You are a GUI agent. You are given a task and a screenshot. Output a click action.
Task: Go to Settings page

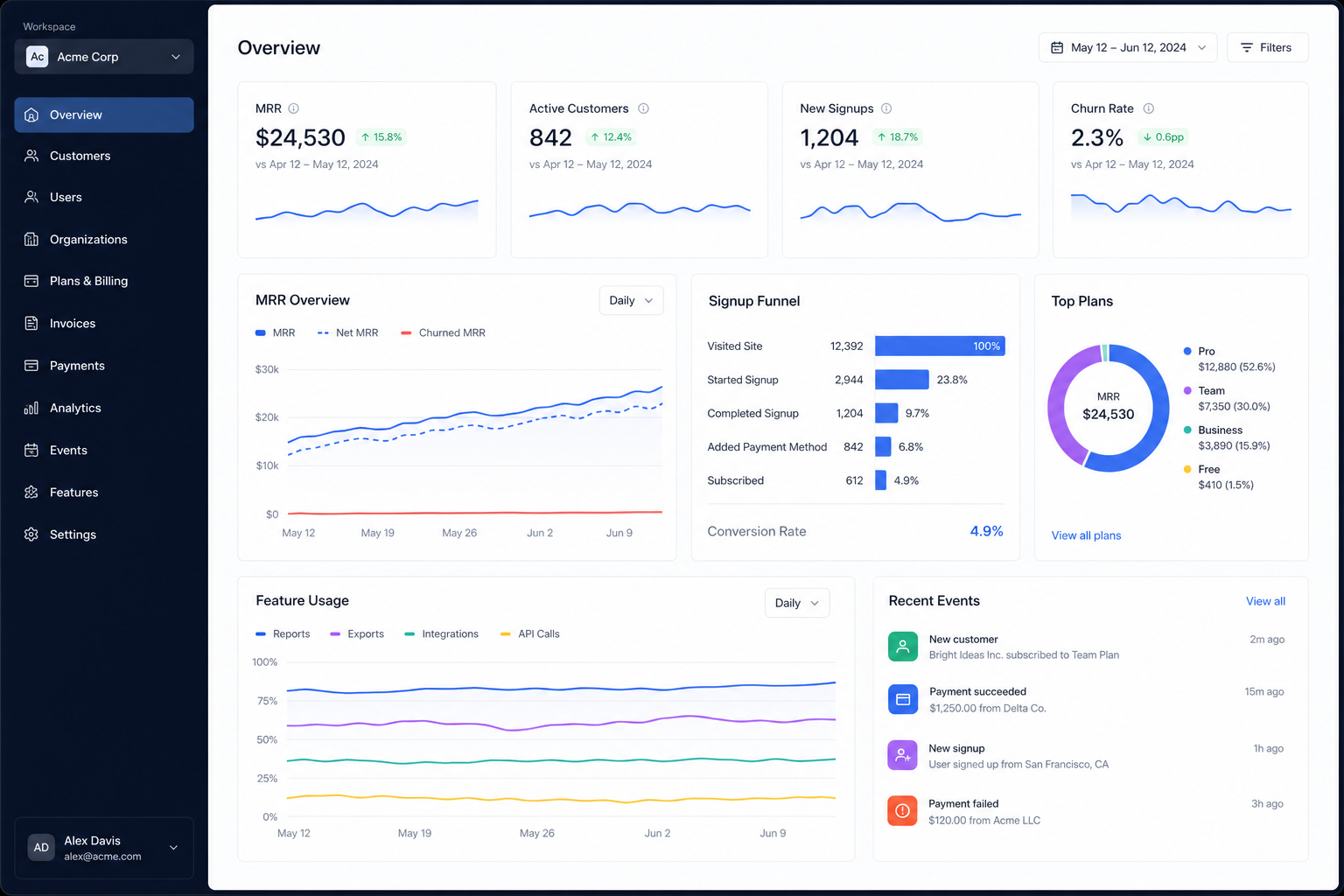tap(104, 534)
